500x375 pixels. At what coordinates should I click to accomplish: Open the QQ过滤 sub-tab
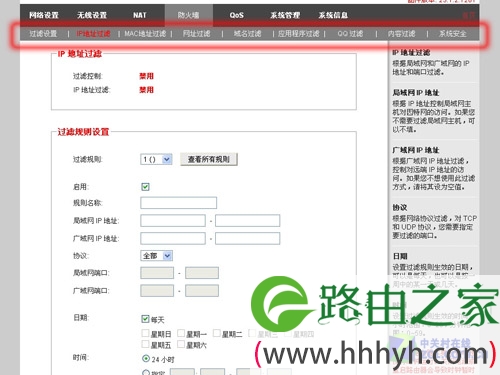pyautogui.click(x=350, y=34)
